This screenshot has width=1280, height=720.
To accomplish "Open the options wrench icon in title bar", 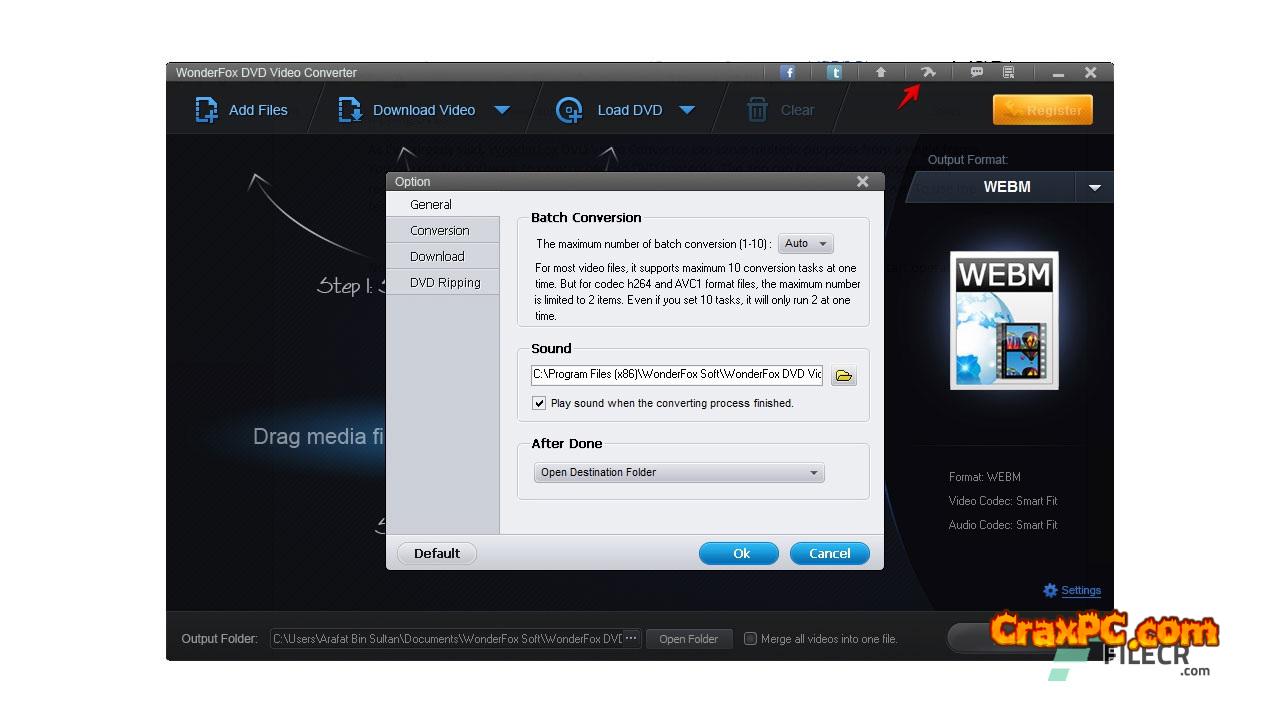I will [x=929, y=72].
